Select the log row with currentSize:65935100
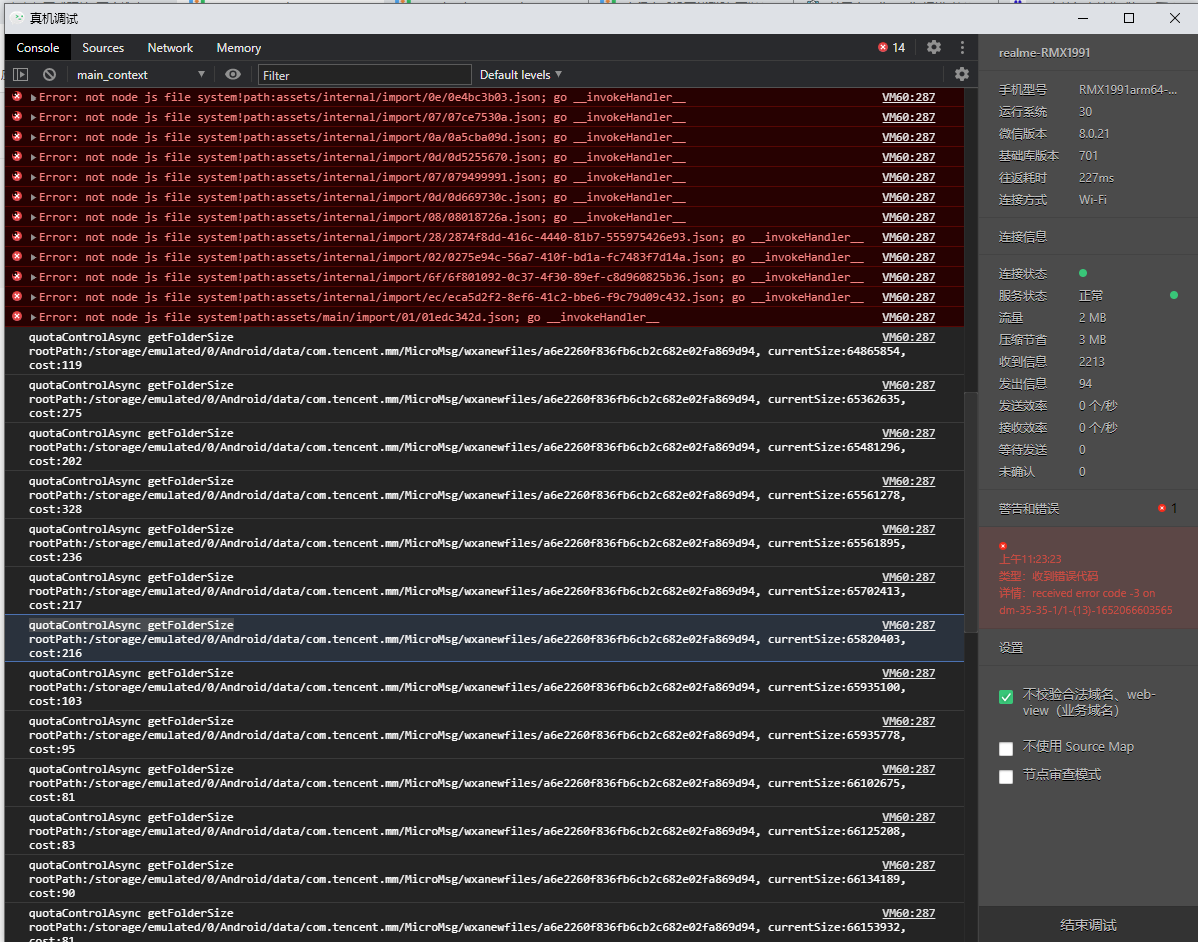The image size is (1198, 942). pos(484,687)
